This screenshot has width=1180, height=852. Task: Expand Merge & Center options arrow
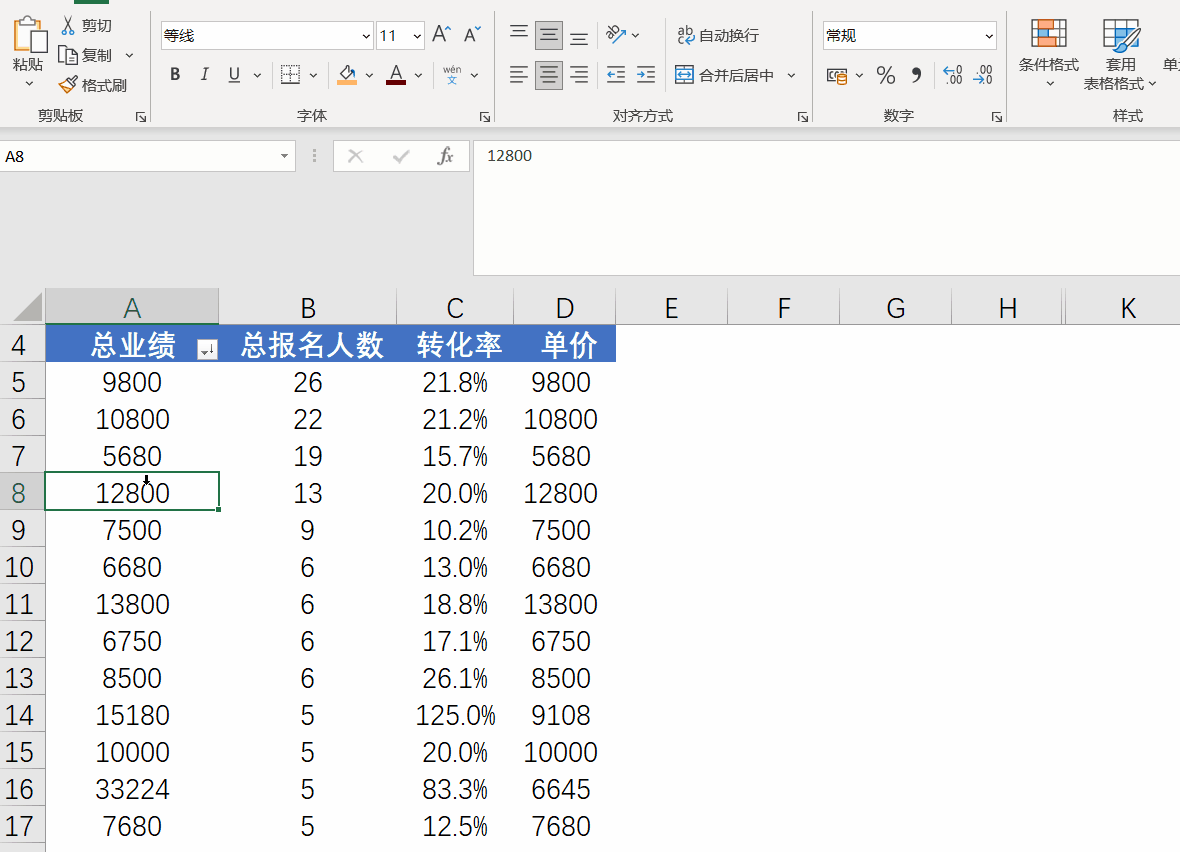(791, 75)
